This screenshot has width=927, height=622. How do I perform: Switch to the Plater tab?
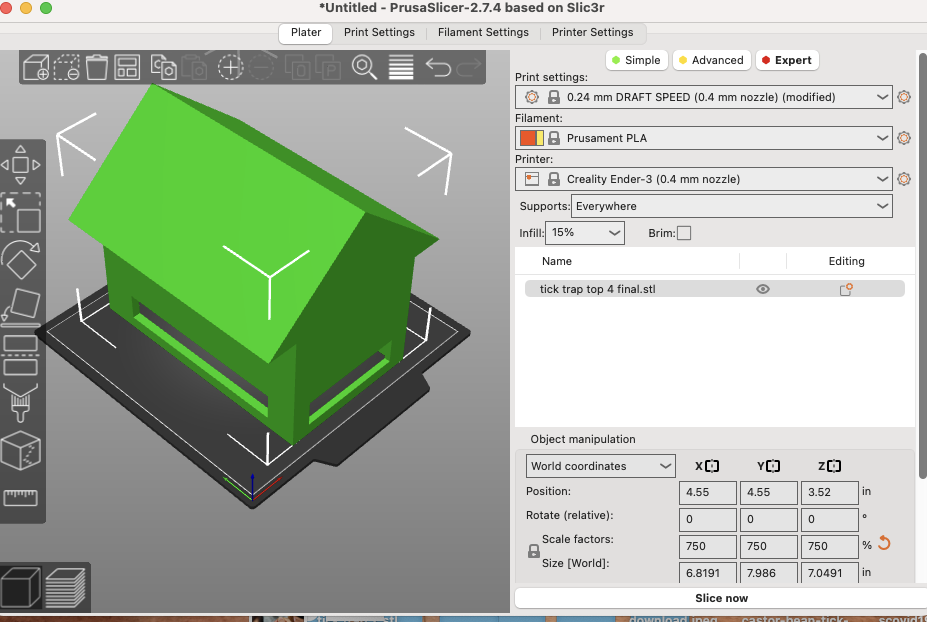(x=306, y=33)
